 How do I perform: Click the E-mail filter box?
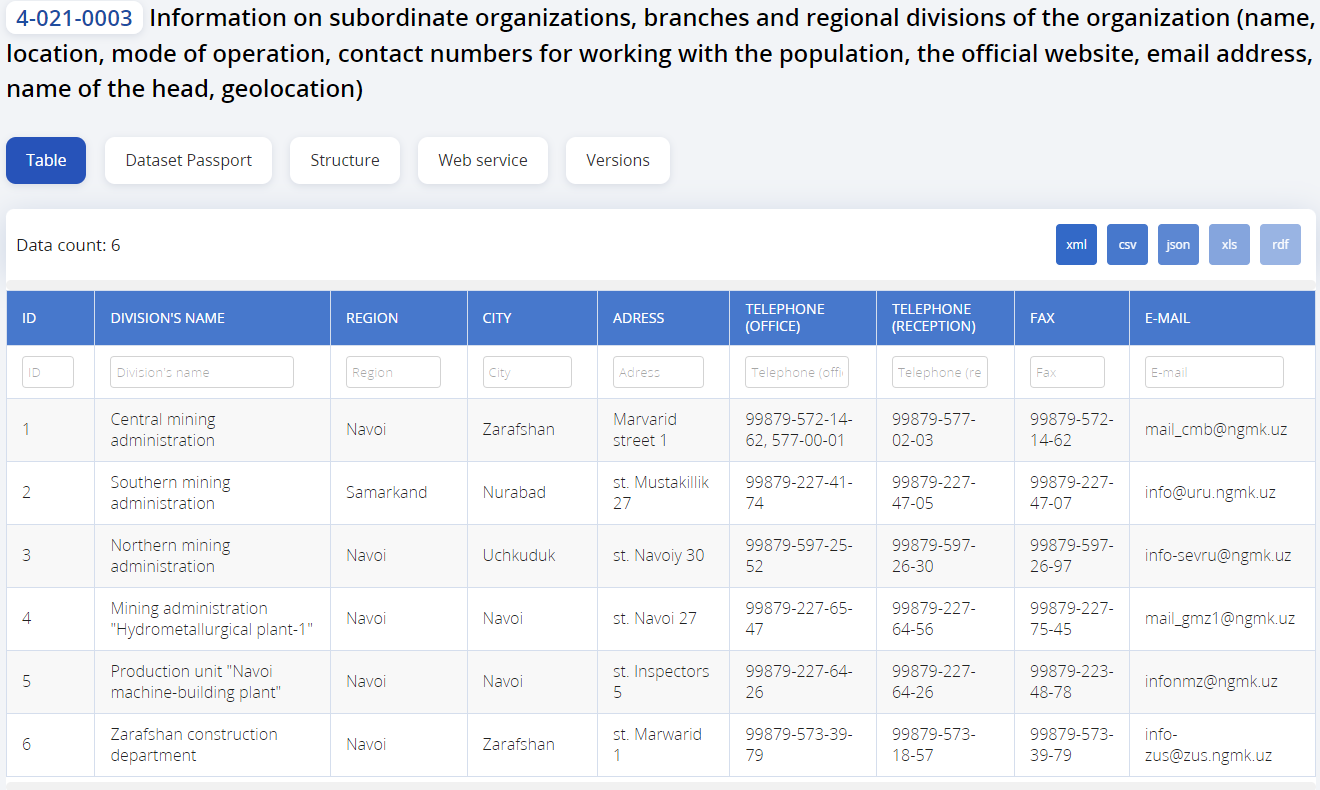pyautogui.click(x=1214, y=372)
